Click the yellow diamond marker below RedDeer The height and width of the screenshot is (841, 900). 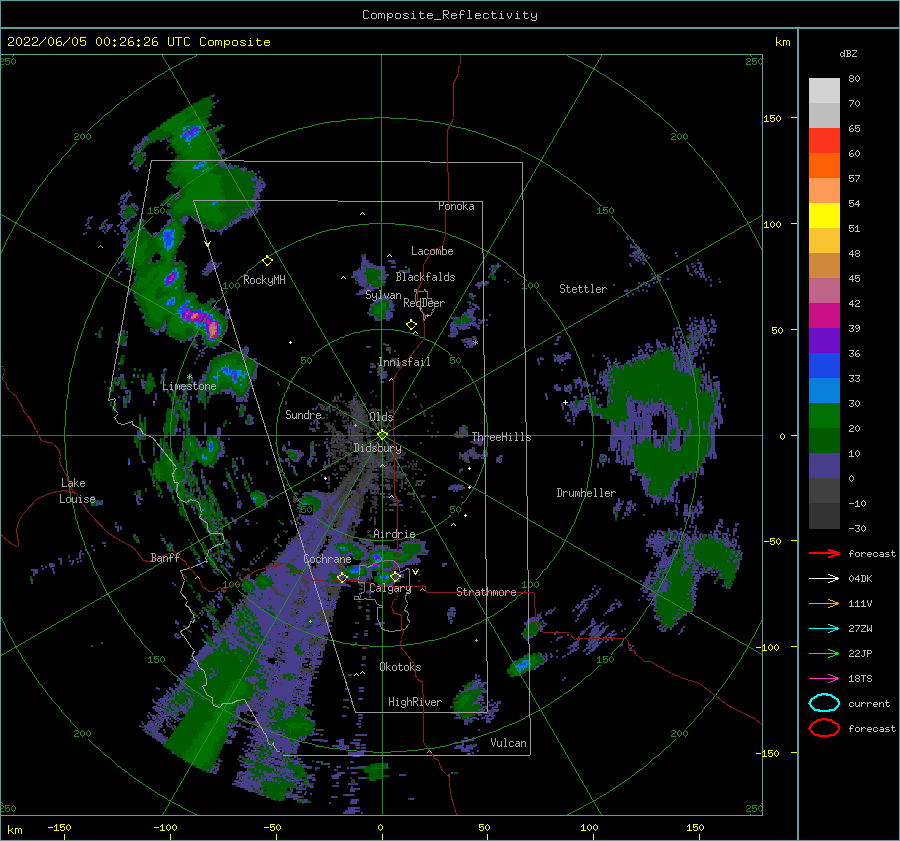click(411, 325)
